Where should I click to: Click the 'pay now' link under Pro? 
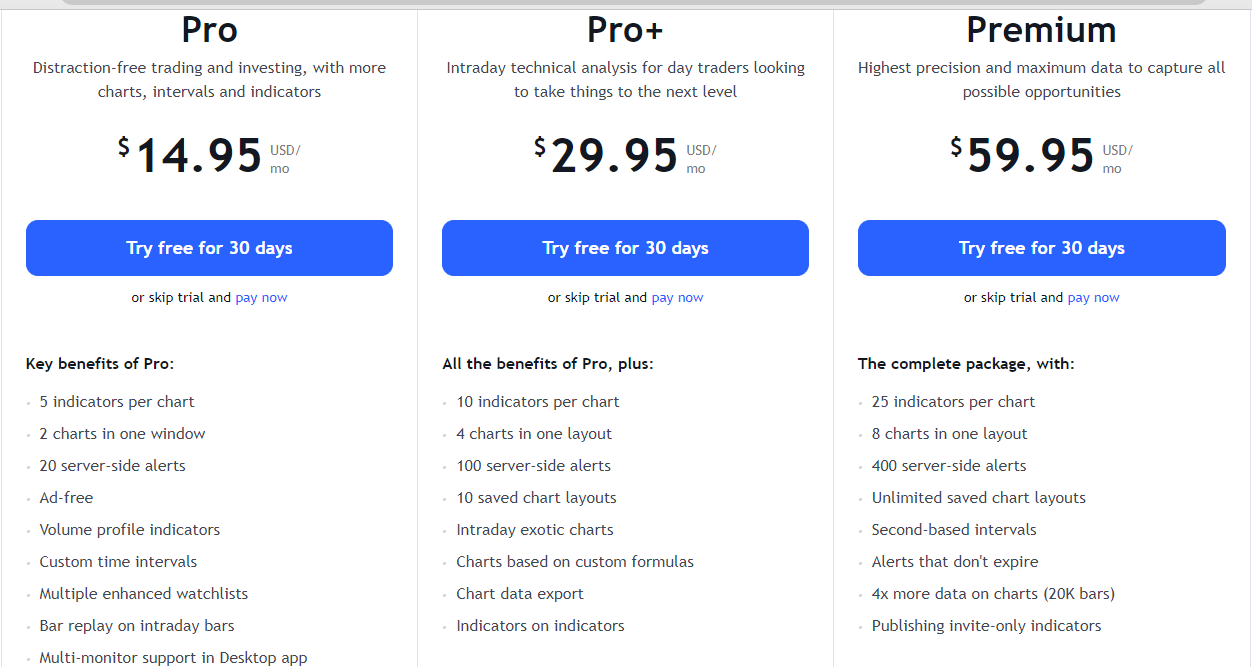[261, 297]
